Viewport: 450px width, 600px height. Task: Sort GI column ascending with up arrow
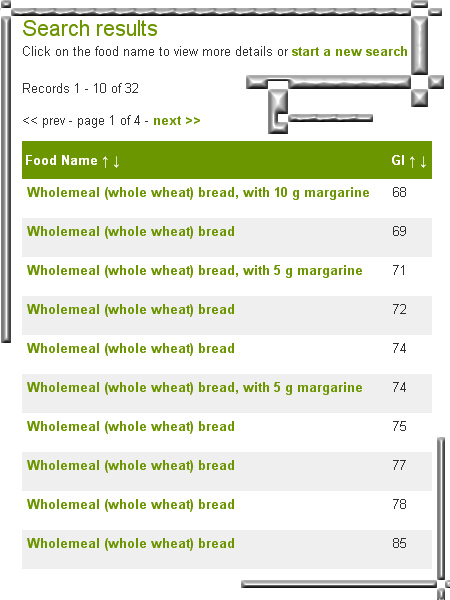click(x=412, y=161)
